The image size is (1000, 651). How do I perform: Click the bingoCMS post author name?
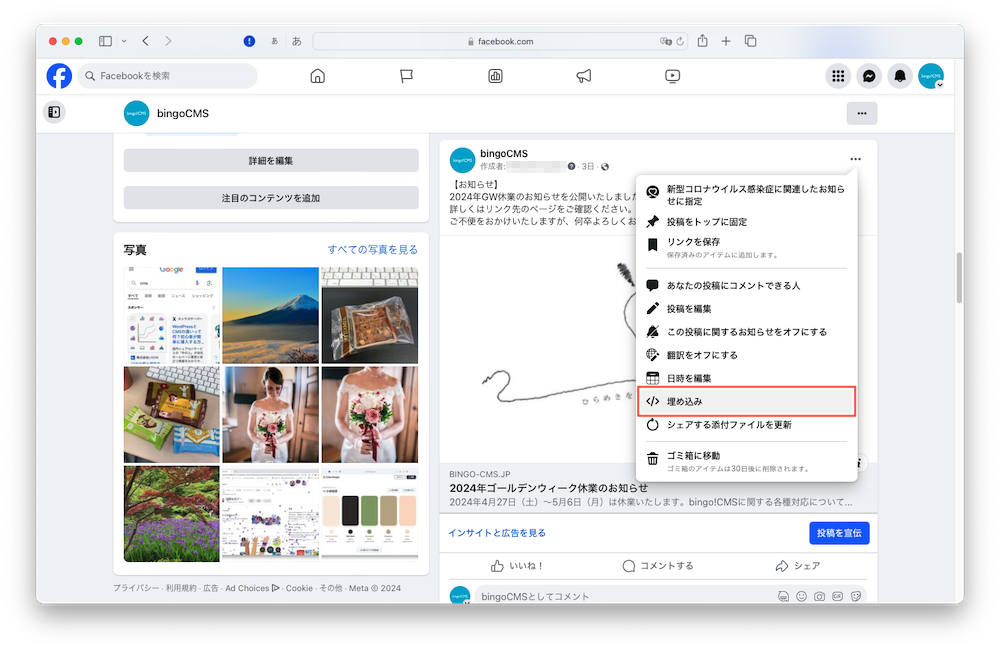[x=504, y=154]
